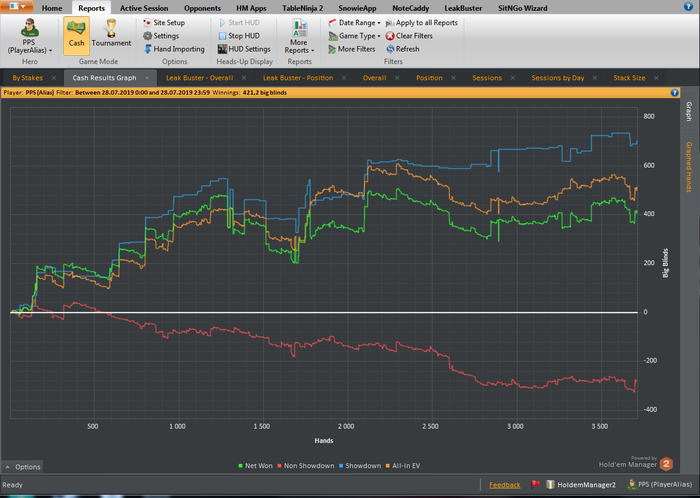
Task: Click HoldemManager2 database in status bar
Action: [x=581, y=485]
